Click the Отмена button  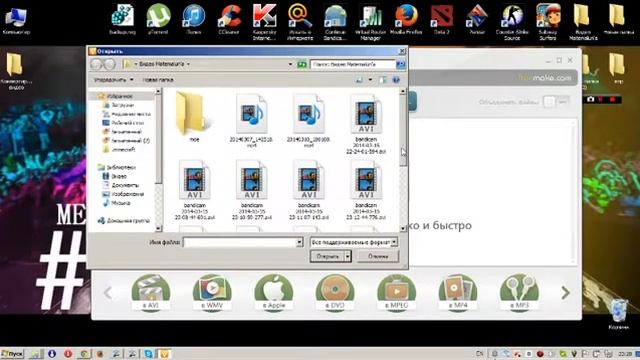pyautogui.click(x=378, y=256)
